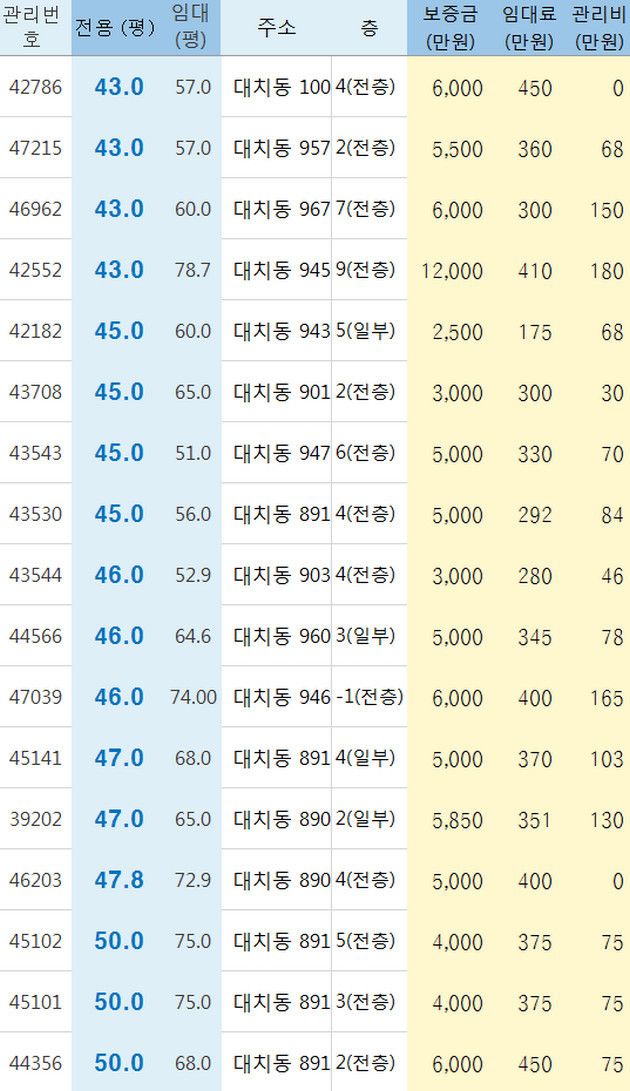Click rent value 280 in row 43544
Screen dimensions: 630x1091
point(535,576)
